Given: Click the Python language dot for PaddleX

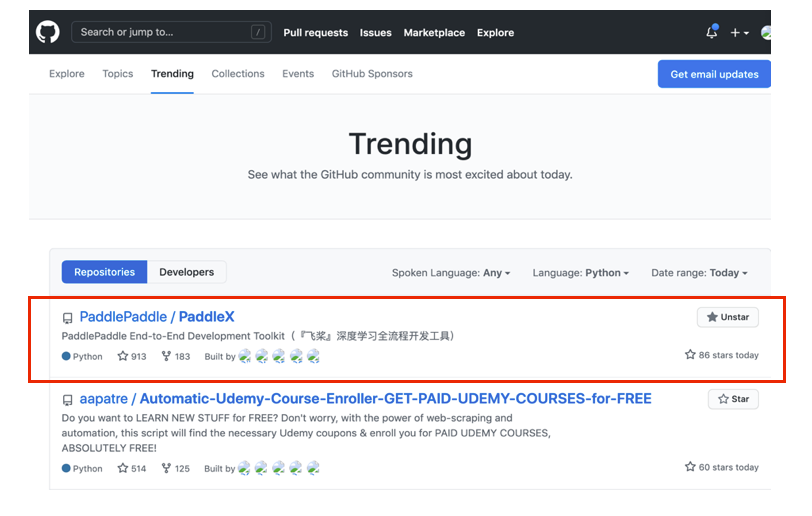Looking at the screenshot, I should (66, 356).
